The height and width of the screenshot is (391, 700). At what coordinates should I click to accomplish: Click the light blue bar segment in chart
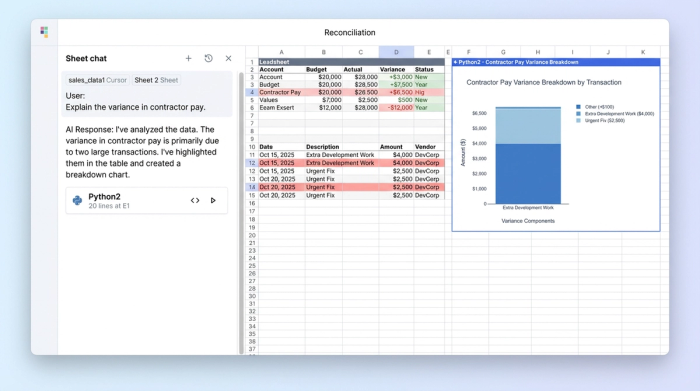(x=528, y=126)
